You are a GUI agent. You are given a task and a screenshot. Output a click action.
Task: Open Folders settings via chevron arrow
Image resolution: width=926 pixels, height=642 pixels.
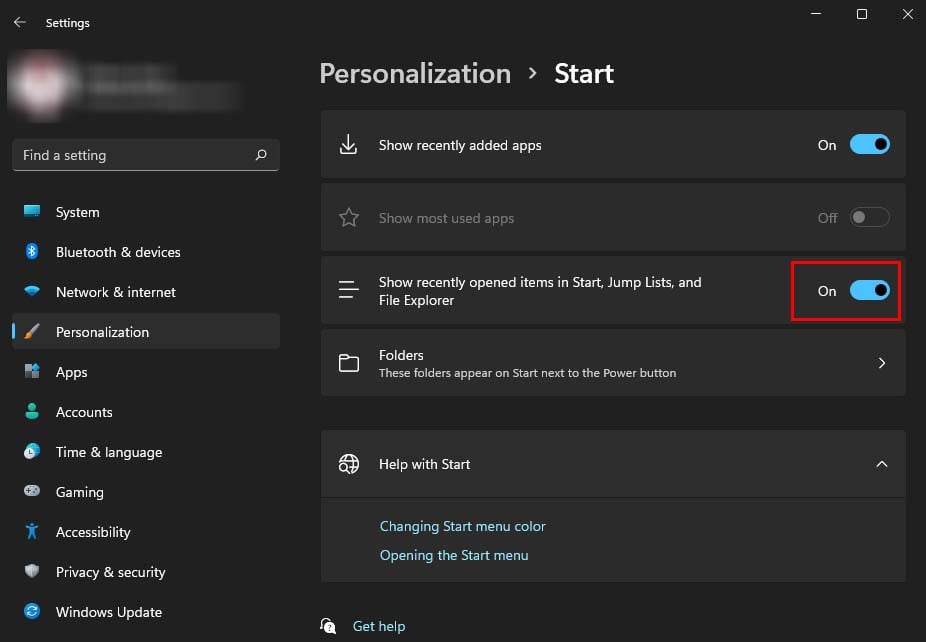coord(881,363)
